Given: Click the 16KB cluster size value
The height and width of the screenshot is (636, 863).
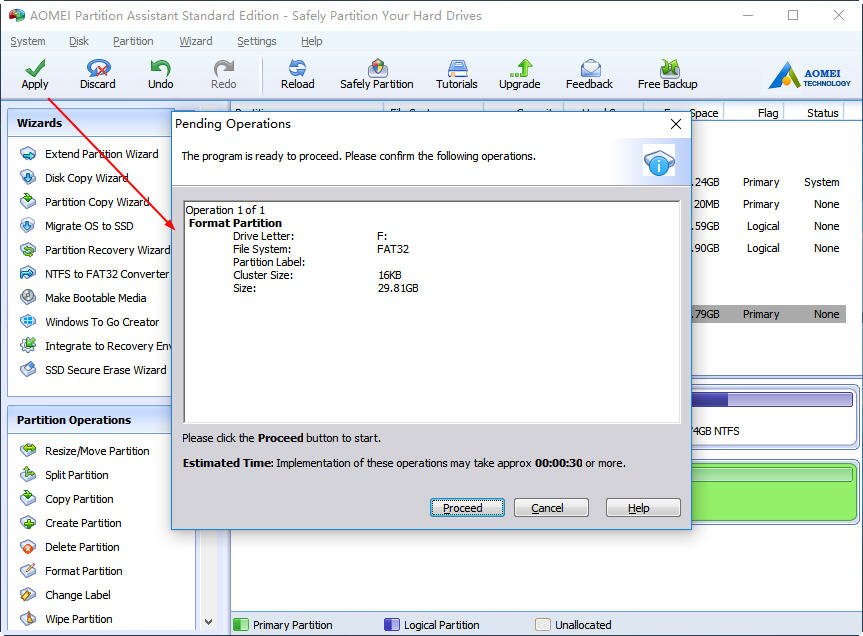Looking at the screenshot, I should pyautogui.click(x=390, y=275).
